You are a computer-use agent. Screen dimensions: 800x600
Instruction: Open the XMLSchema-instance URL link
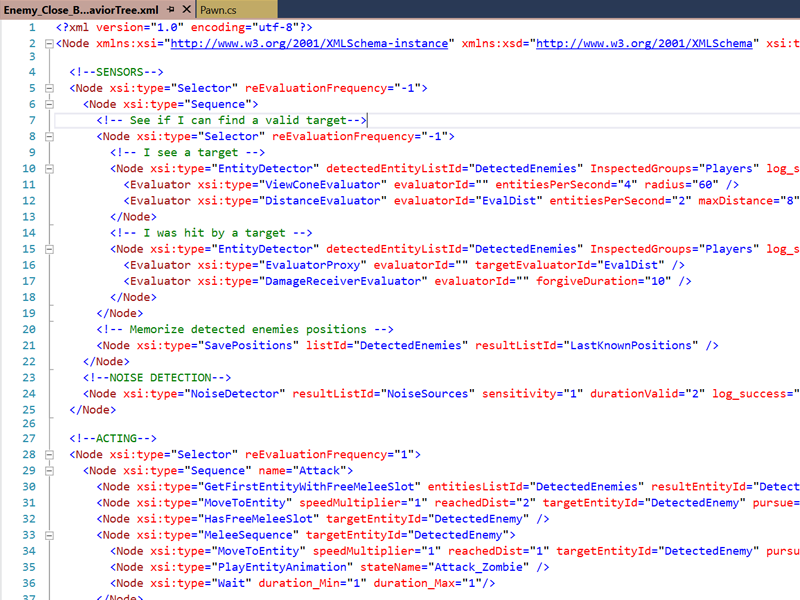pos(309,43)
